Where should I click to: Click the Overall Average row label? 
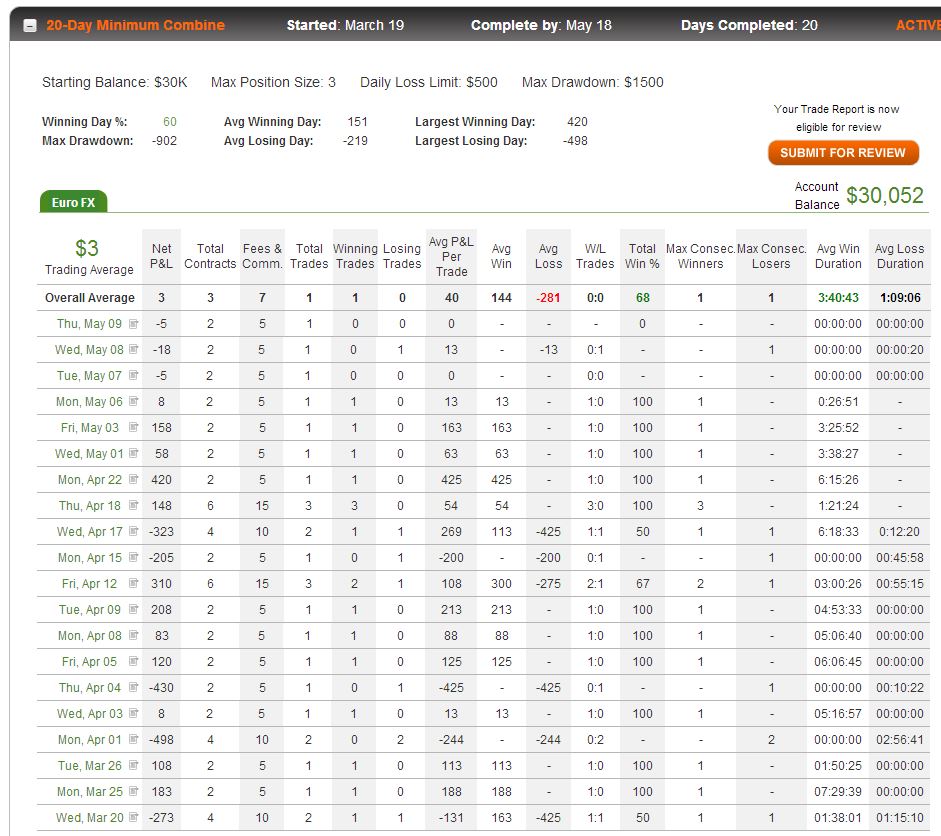click(x=90, y=298)
